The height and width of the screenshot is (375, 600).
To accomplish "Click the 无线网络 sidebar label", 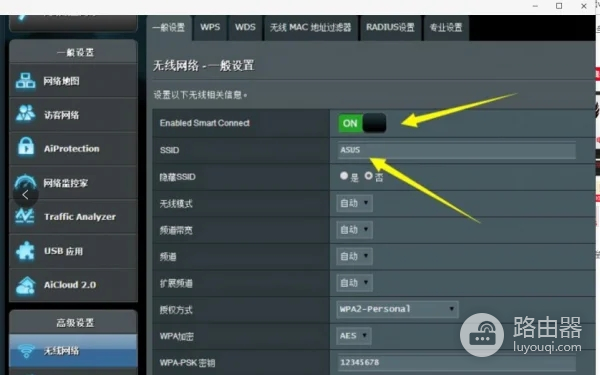I will (x=61, y=351).
